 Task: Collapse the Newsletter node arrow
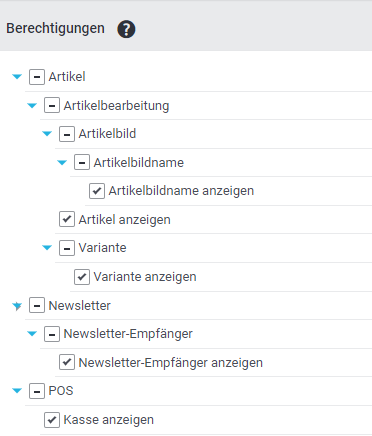coord(17,306)
